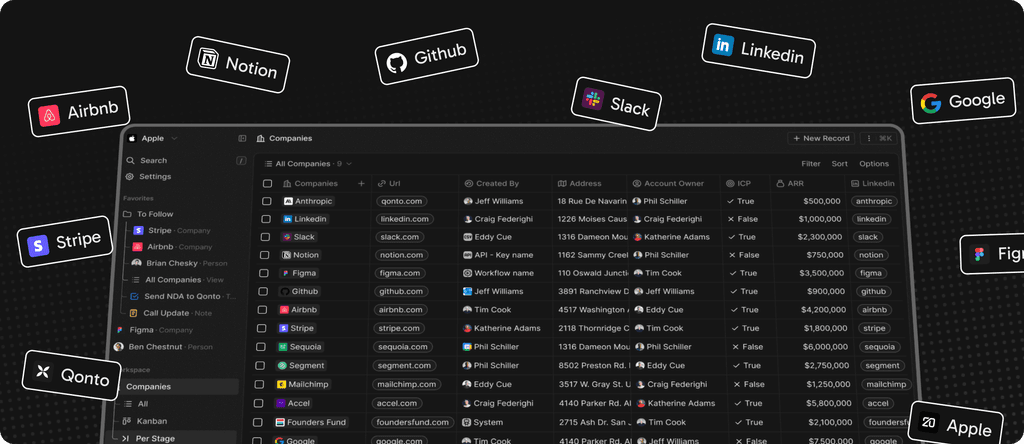This screenshot has width=1024, height=444.
Task: Click the Sort button
Action: [840, 164]
